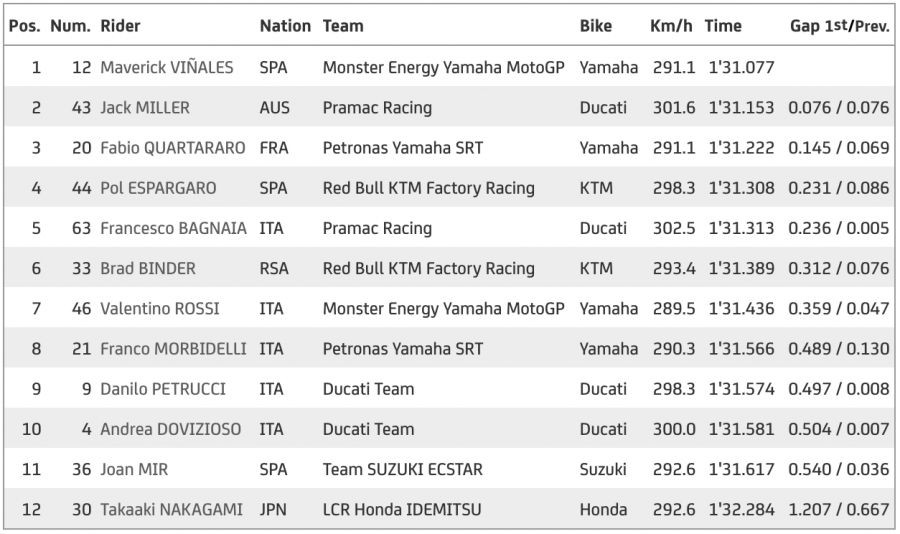This screenshot has height=534, width=900.
Task: Click the Team column header
Action: coord(343,26)
